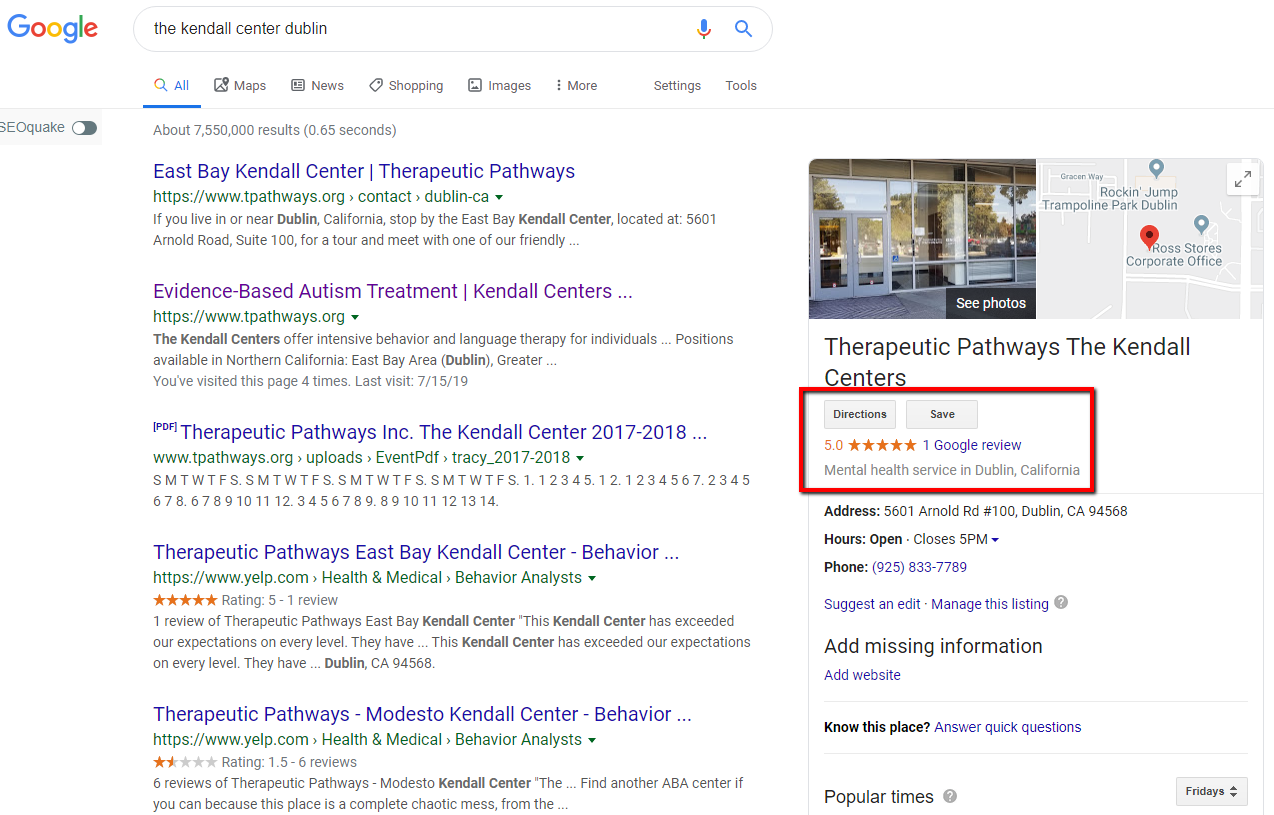
Task: Open search Settings
Action: [x=677, y=86]
